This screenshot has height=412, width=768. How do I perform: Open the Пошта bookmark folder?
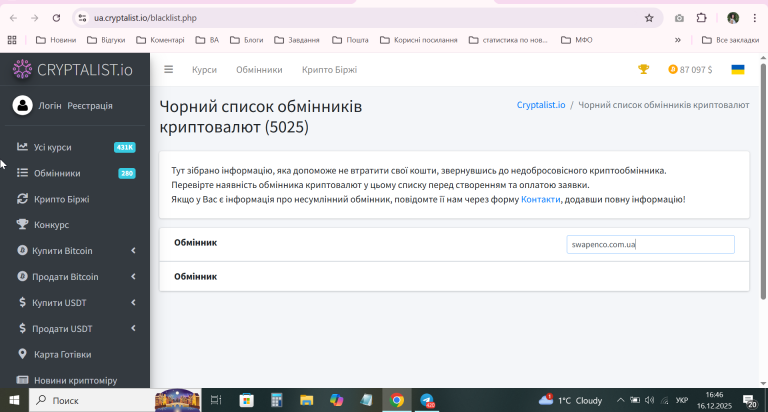point(350,40)
